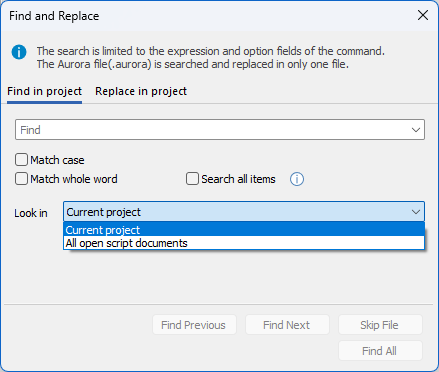Click the Find Next button
439x372 pixels.
[x=287, y=325]
